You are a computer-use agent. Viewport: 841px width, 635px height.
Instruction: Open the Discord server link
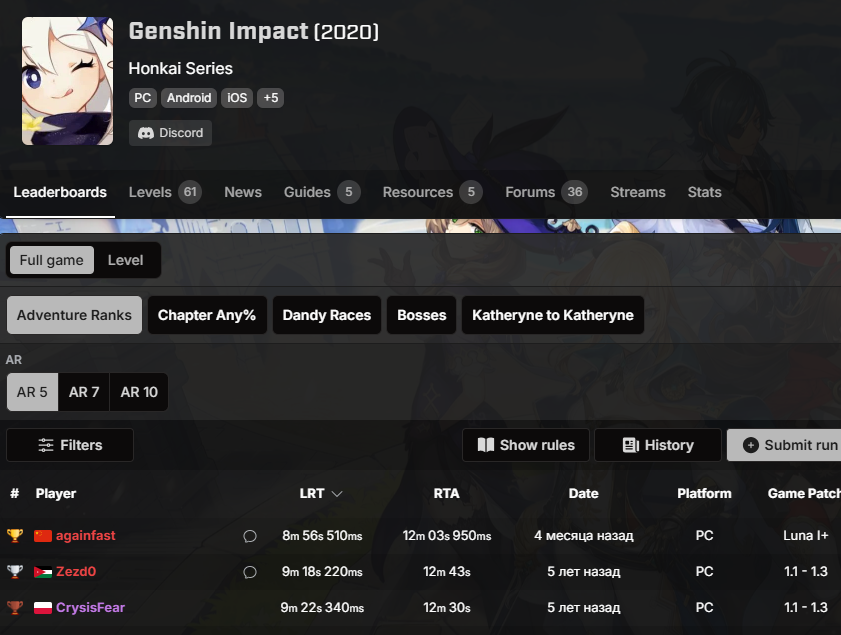click(170, 133)
